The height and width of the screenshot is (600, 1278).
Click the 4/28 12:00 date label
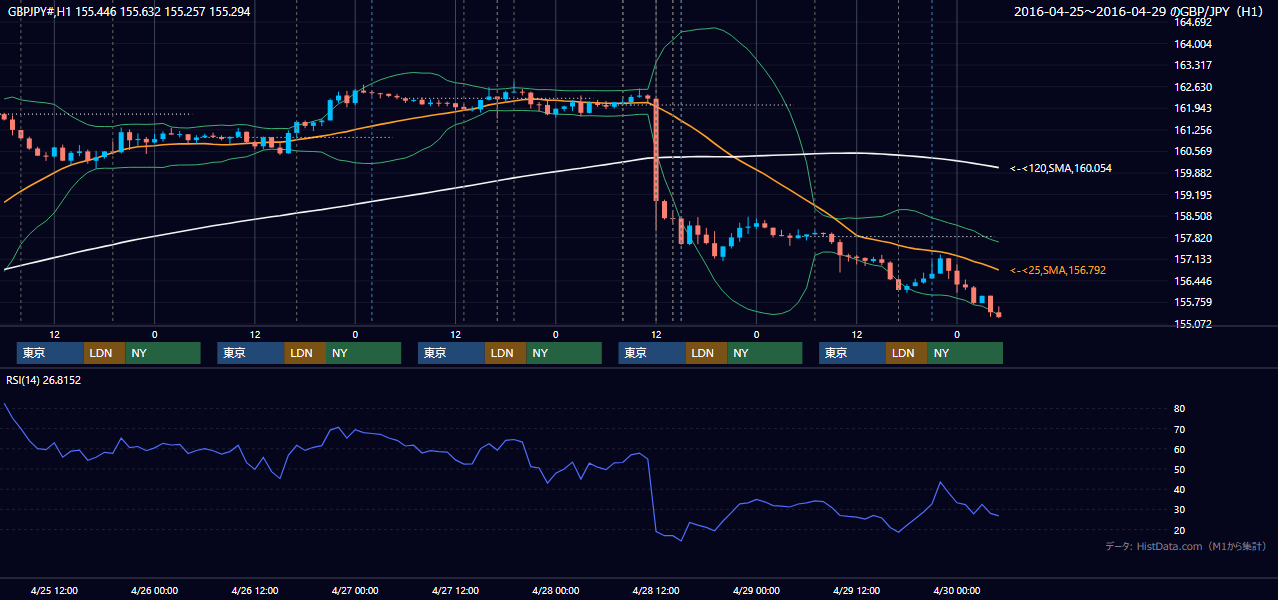point(656,590)
